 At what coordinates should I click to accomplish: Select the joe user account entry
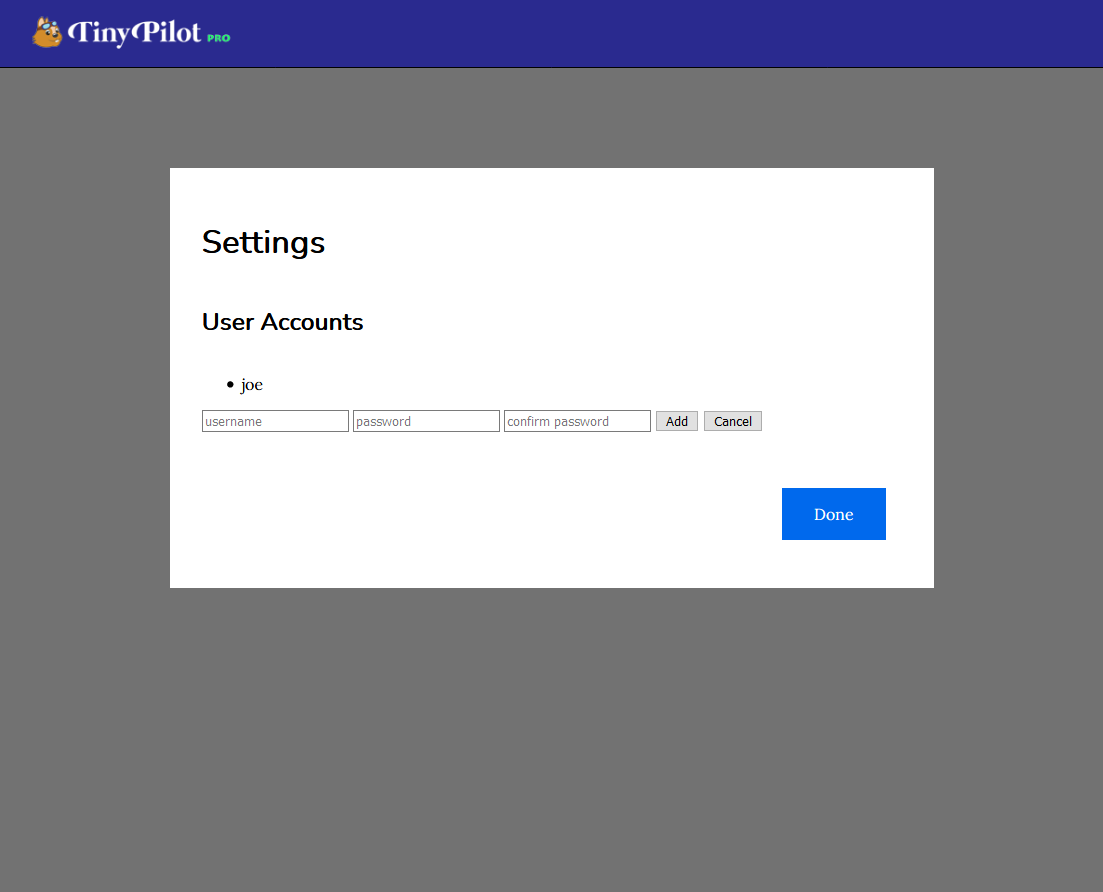coord(251,385)
